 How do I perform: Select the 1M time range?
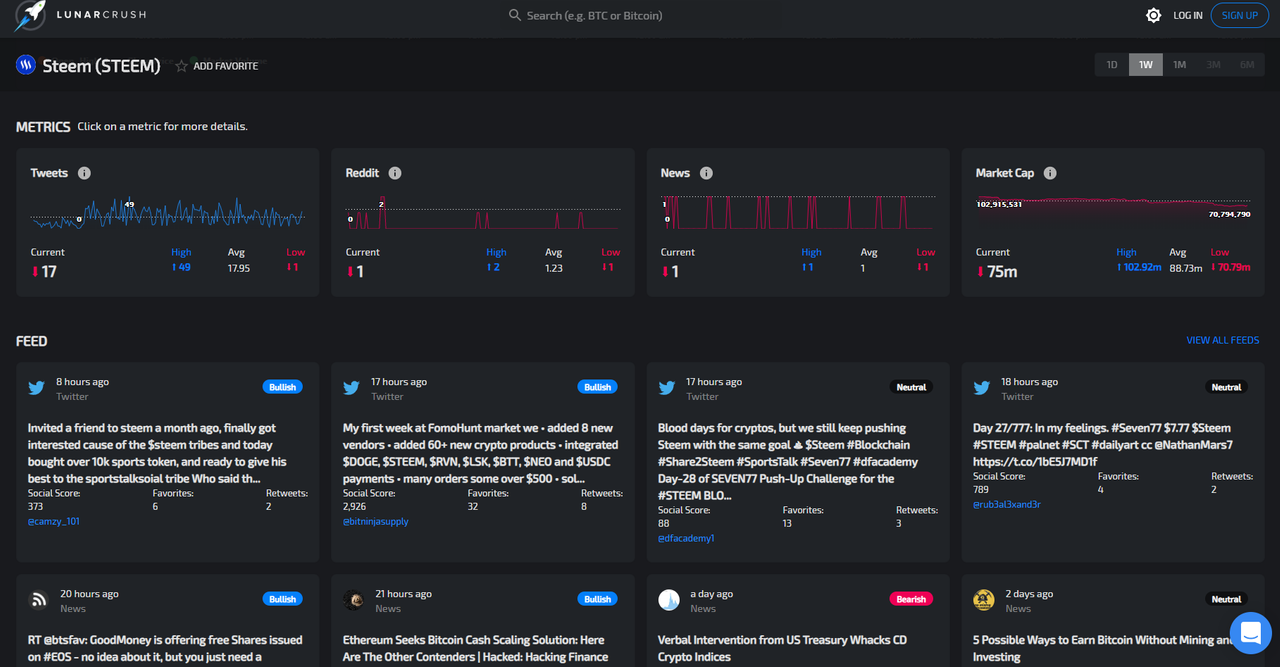(x=1180, y=65)
